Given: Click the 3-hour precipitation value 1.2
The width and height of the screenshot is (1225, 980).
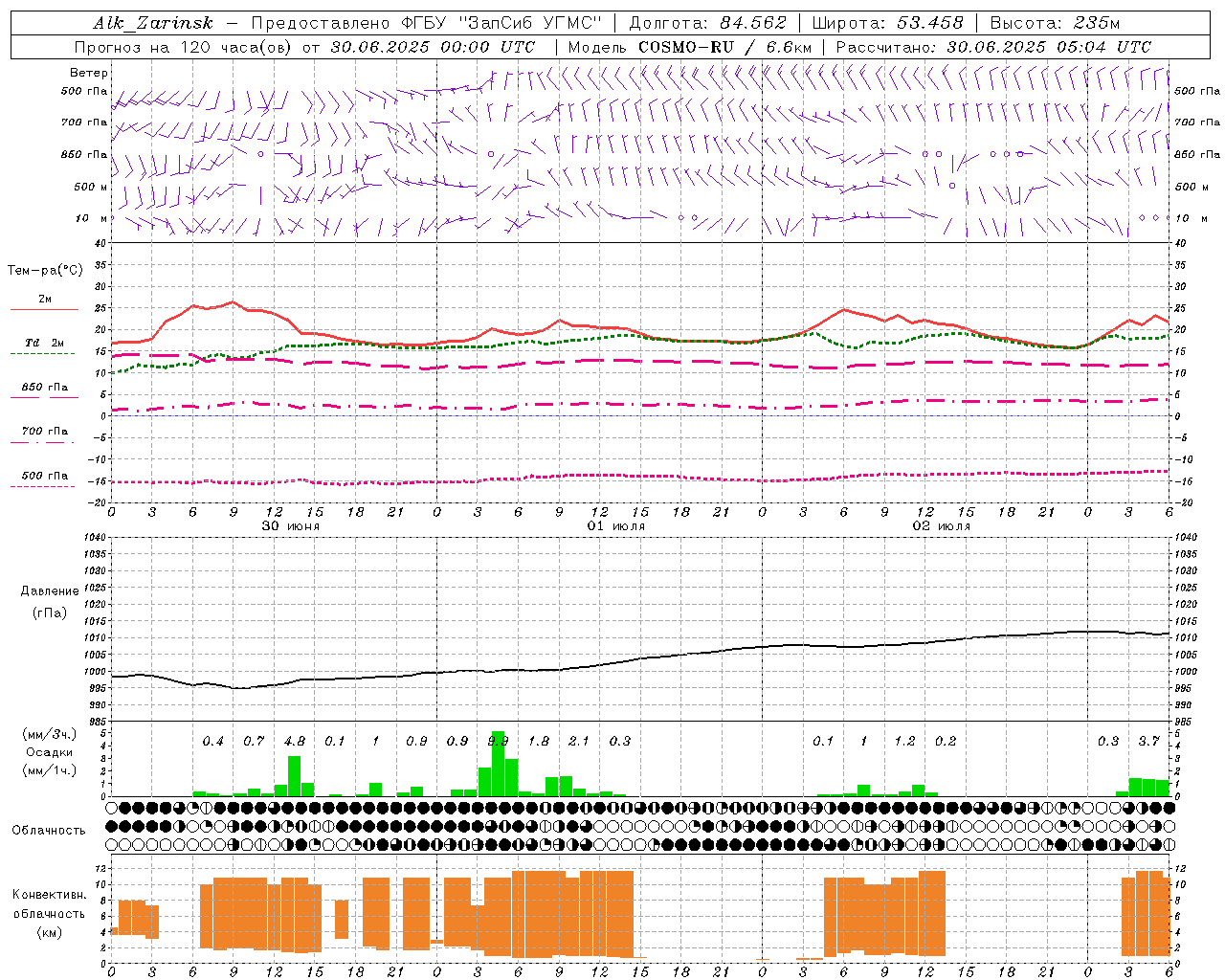Looking at the screenshot, I should 904,742.
